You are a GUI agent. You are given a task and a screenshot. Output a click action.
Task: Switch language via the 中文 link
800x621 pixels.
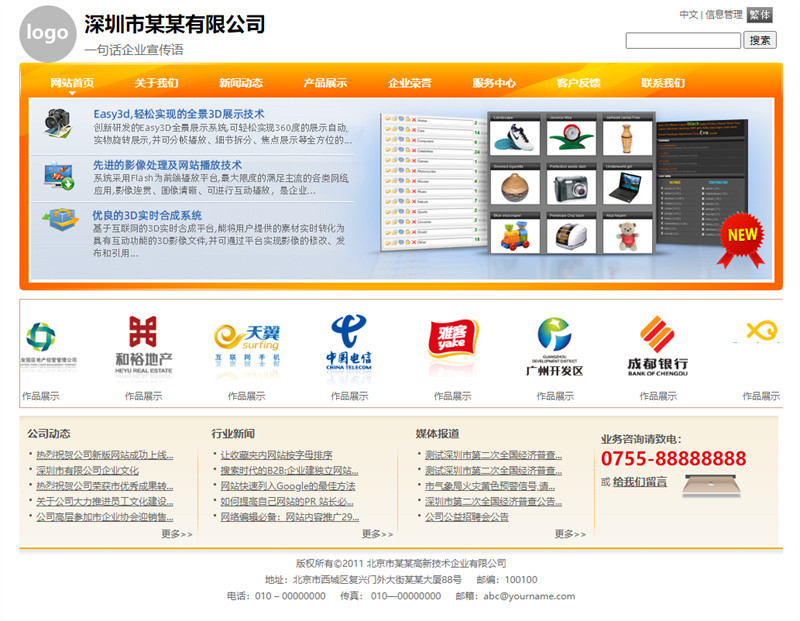click(x=688, y=15)
